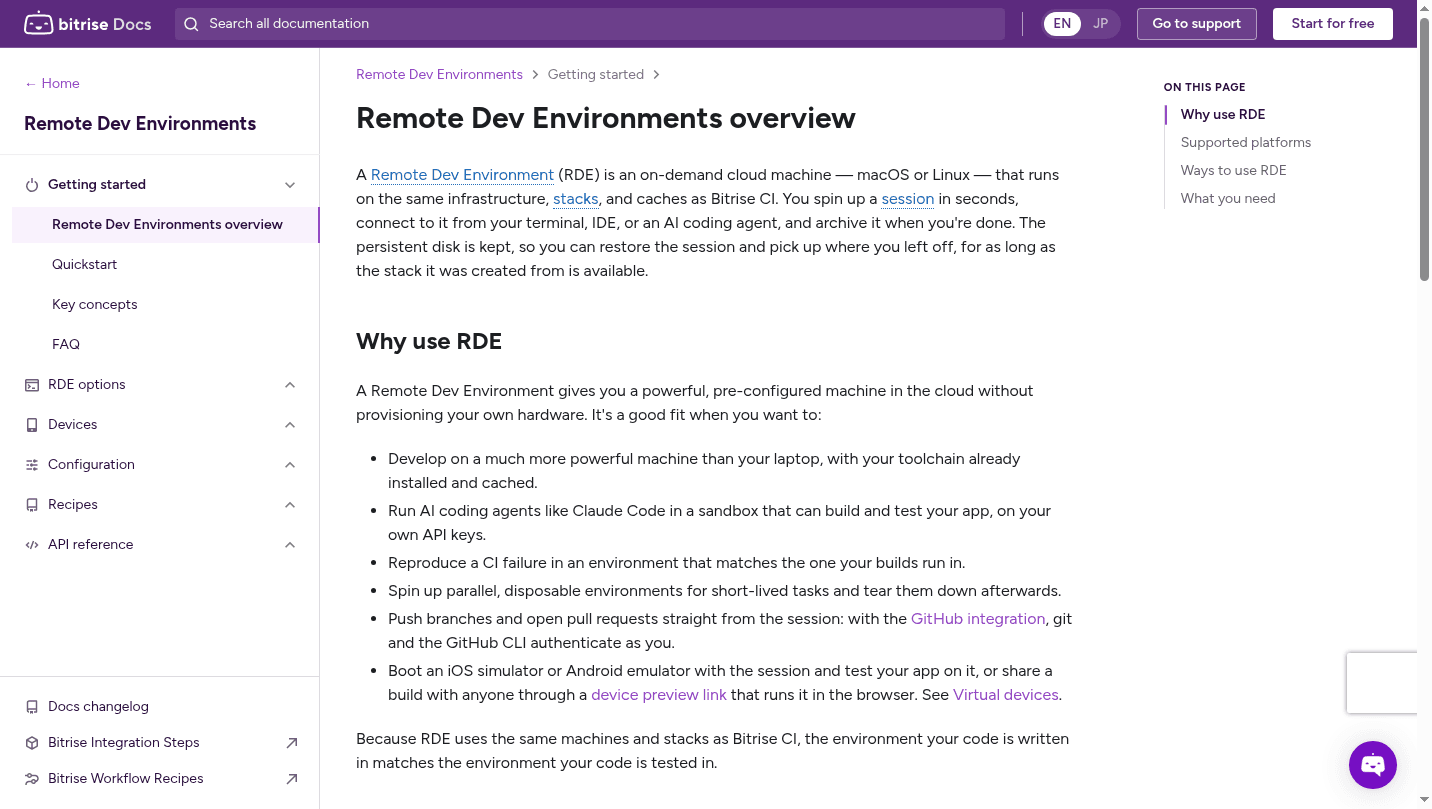Click the Start for free button
1432x809 pixels.
coord(1332,24)
